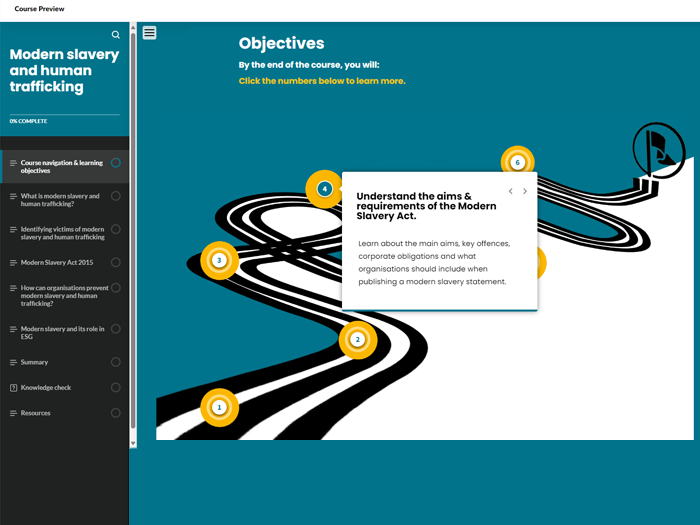Click 'By the end of the course, you will:' text
Image resolution: width=700 pixels, height=525 pixels.
click(309, 65)
